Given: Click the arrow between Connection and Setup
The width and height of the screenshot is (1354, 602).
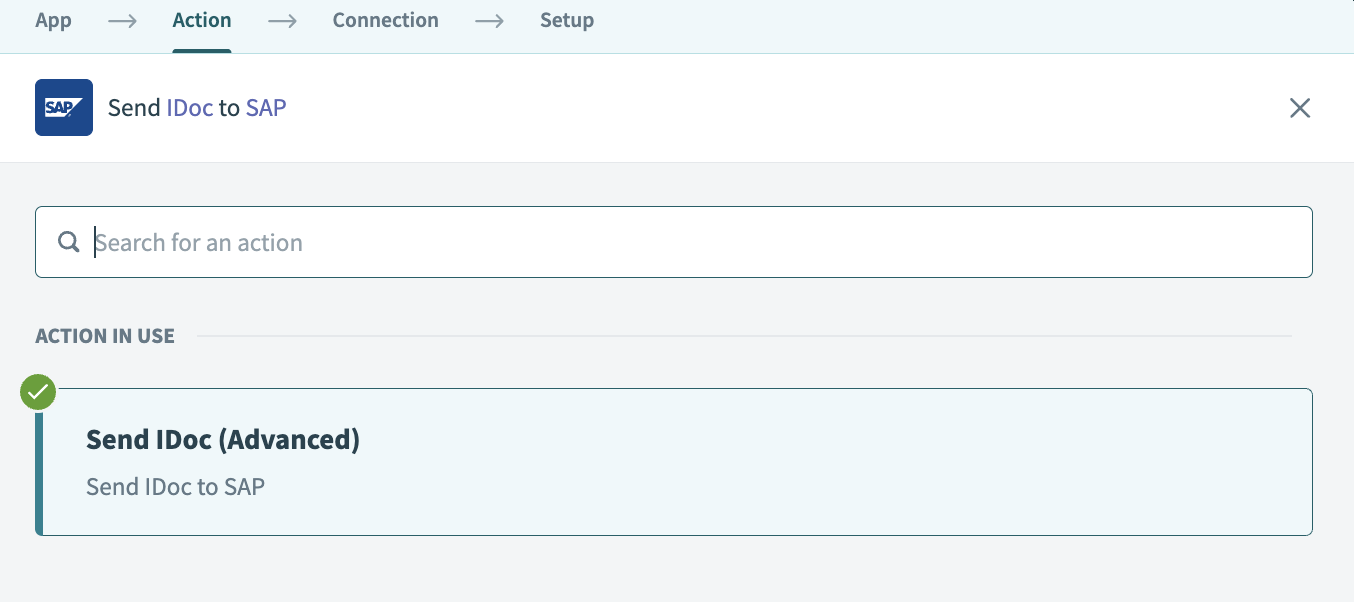Looking at the screenshot, I should click(x=489, y=21).
